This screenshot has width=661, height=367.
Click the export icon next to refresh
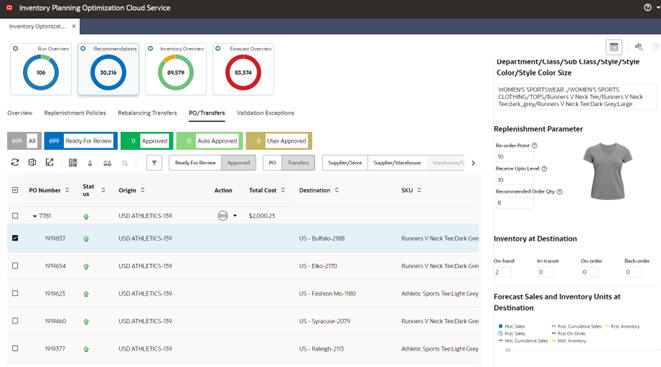[x=32, y=162]
